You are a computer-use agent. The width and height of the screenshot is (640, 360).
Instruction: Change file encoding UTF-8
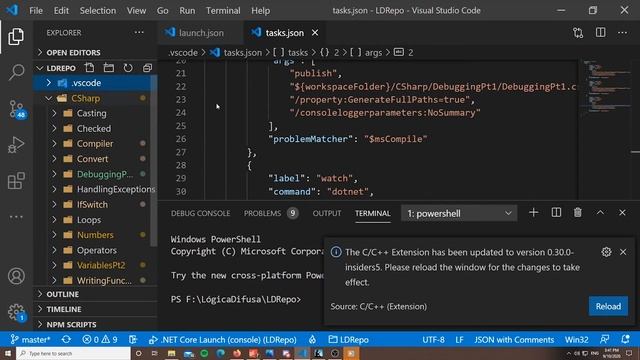click(433, 340)
